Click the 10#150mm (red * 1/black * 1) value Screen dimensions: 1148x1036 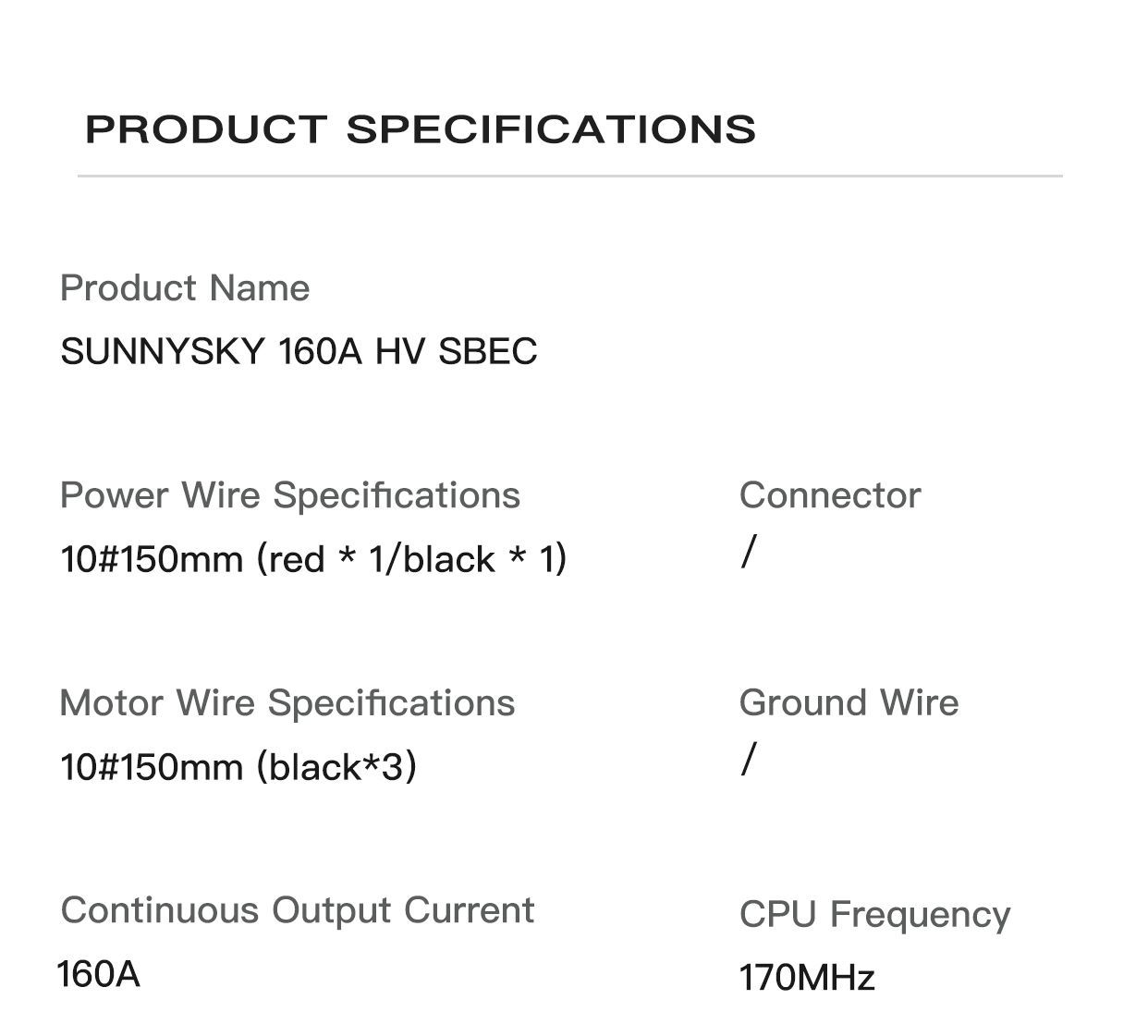tap(313, 559)
